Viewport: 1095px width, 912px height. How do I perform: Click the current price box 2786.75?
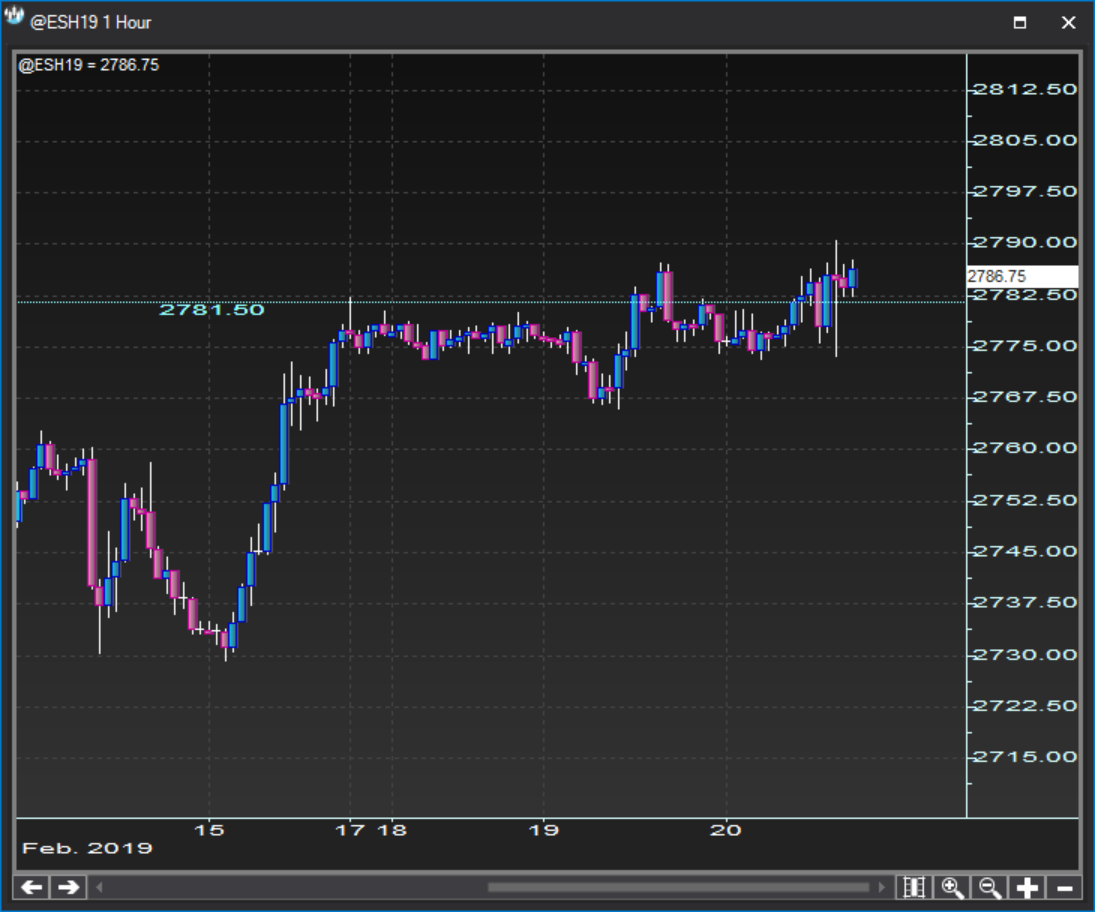pos(1022,277)
